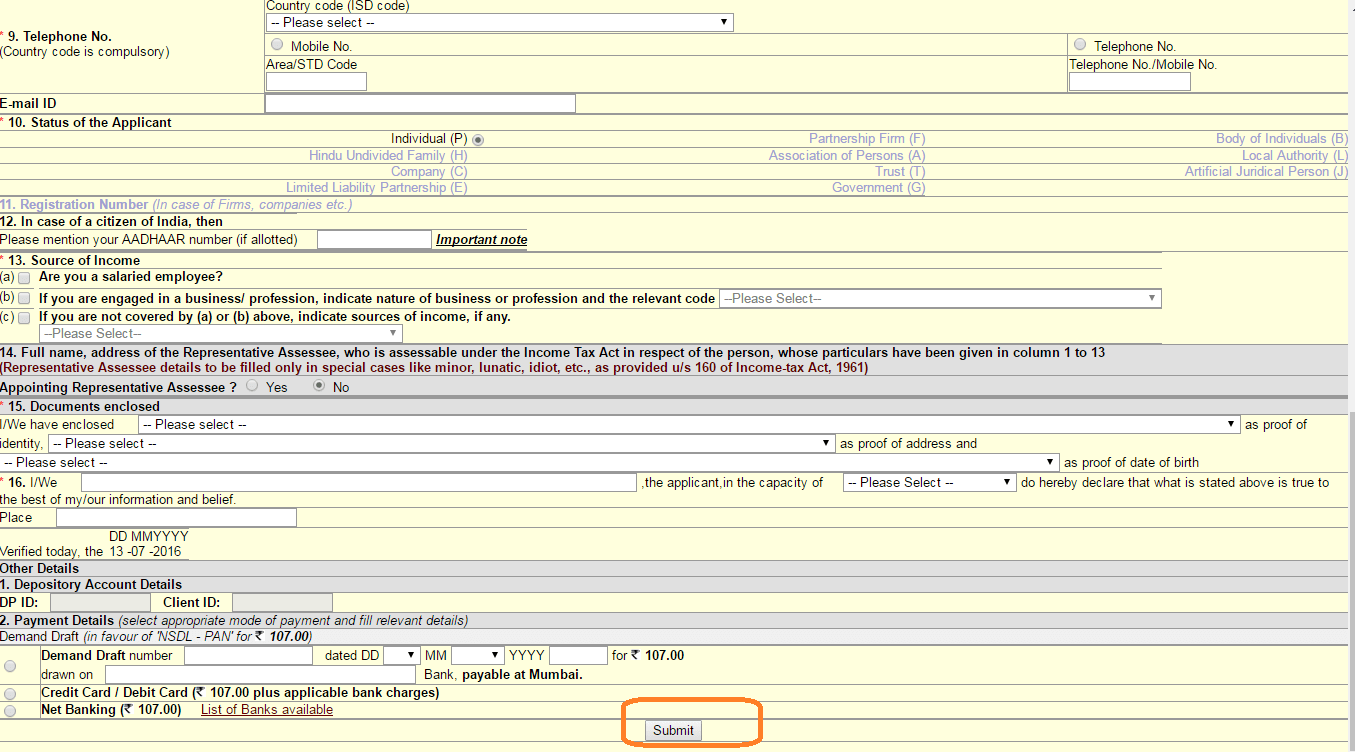1355x752 pixels.
Task: Open the nature of business dropdown
Action: coord(937,297)
